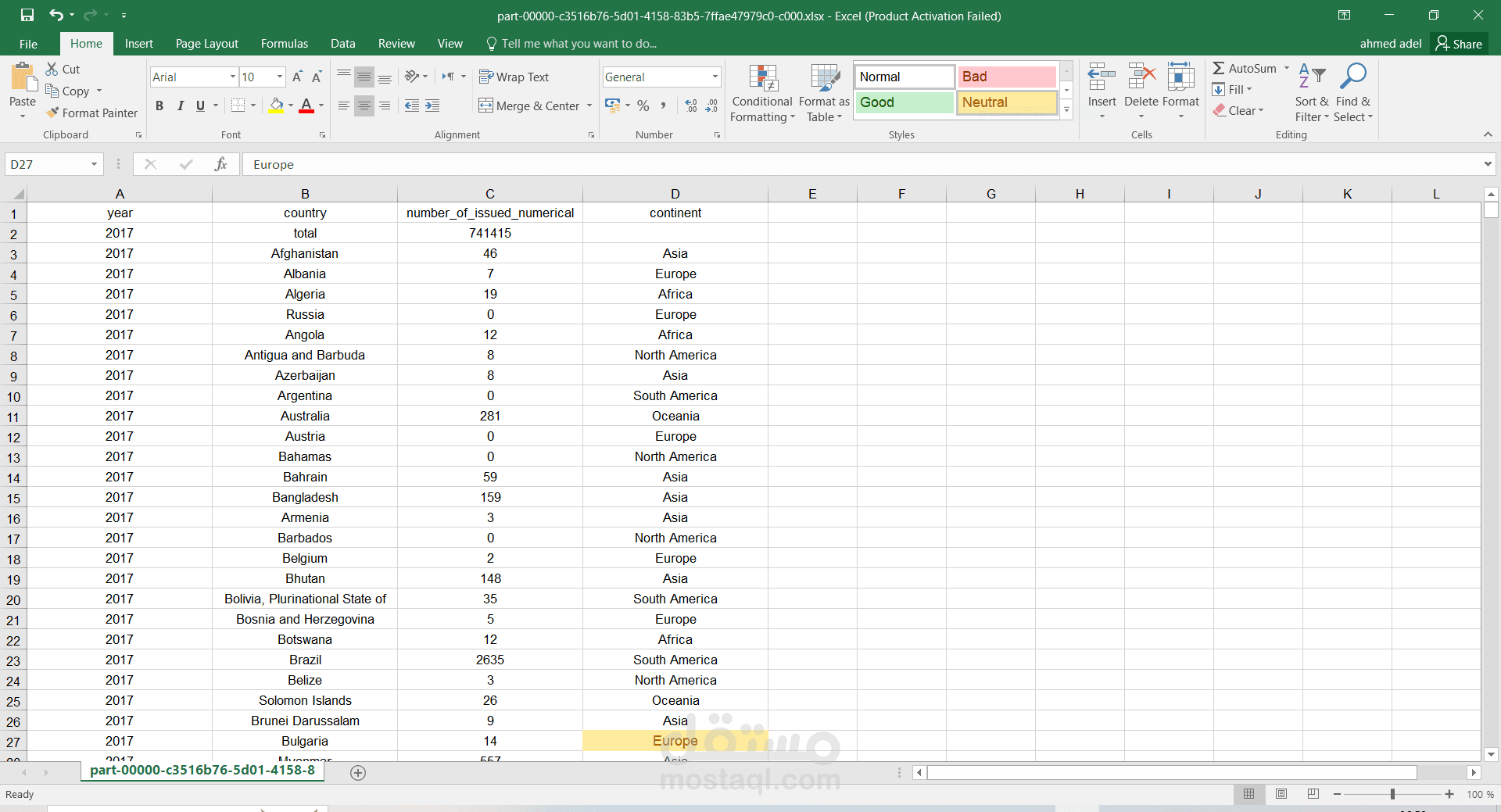Apply Comma Style number format
This screenshot has height=812, width=1501.
(664, 106)
